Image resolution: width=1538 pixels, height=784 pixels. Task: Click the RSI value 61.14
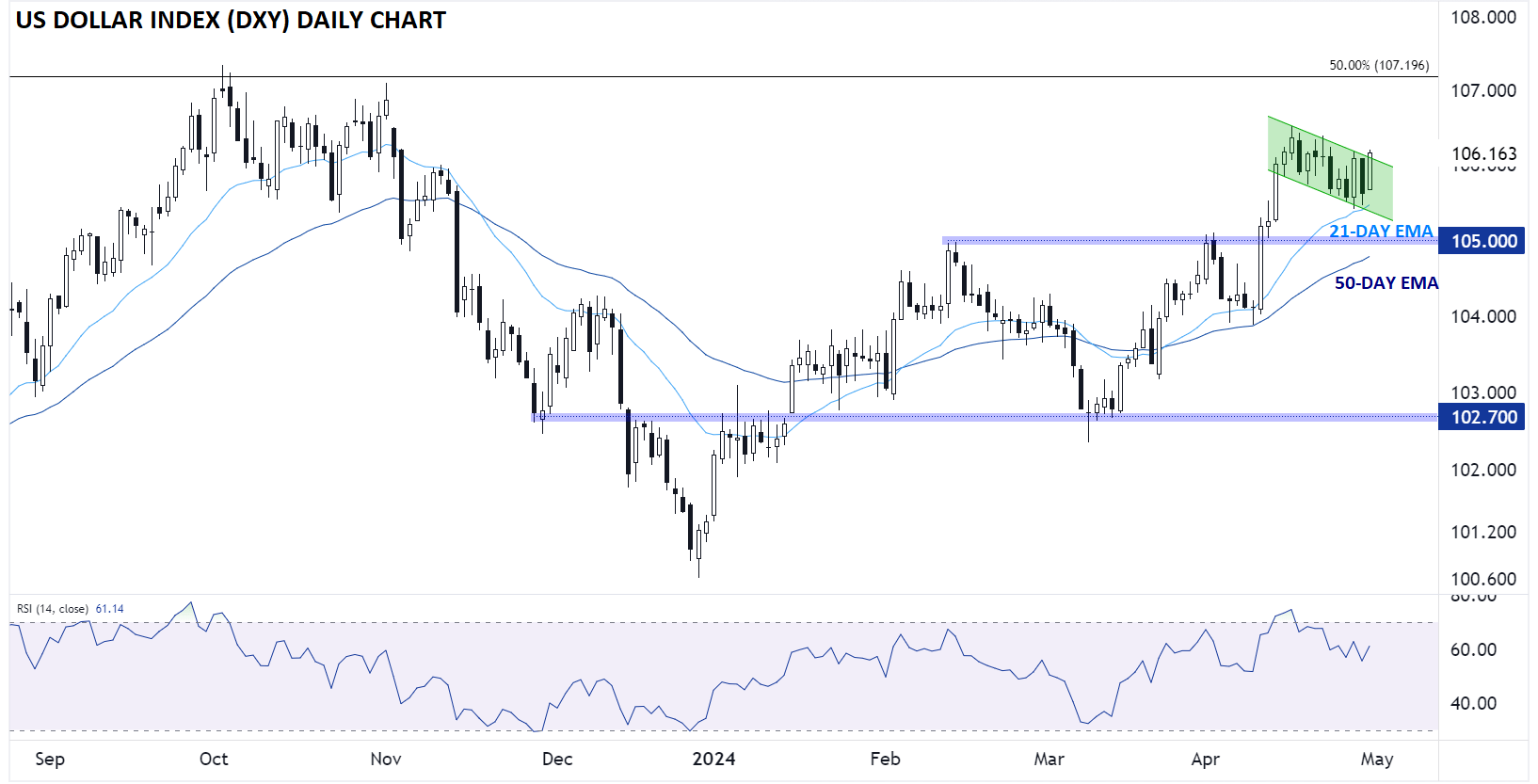point(109,609)
